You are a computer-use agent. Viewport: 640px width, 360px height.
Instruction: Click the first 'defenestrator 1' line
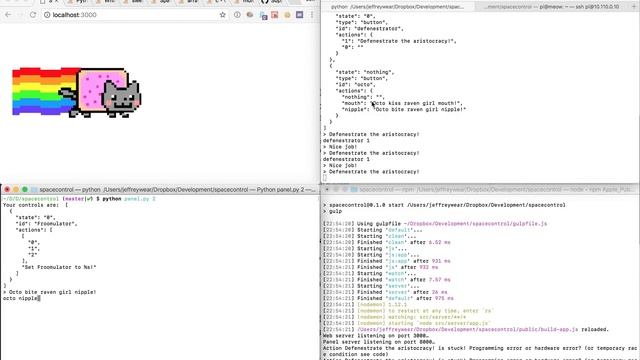pos(346,140)
